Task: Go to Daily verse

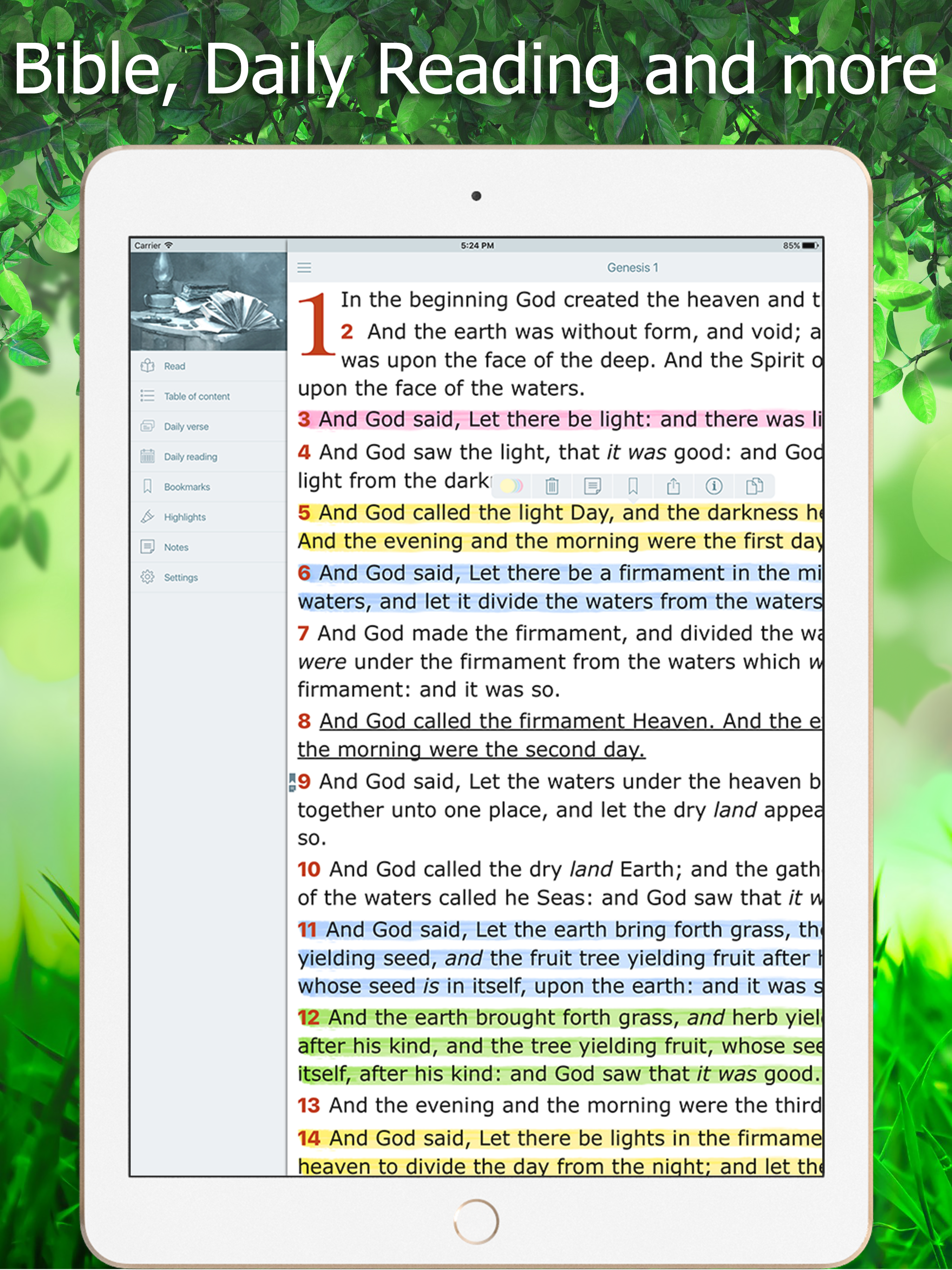Action: 186,427
